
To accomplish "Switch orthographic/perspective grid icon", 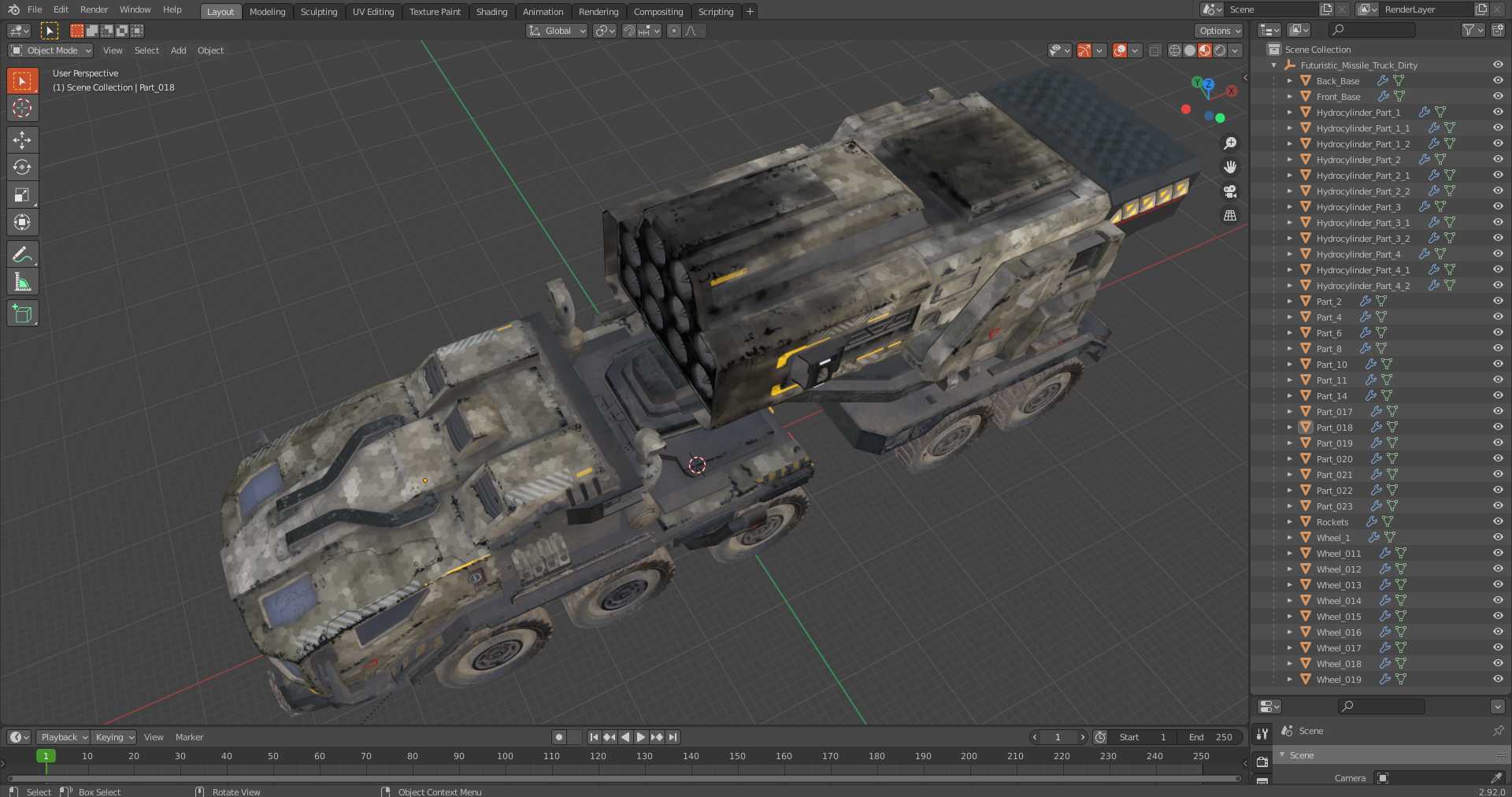I will click(x=1230, y=215).
